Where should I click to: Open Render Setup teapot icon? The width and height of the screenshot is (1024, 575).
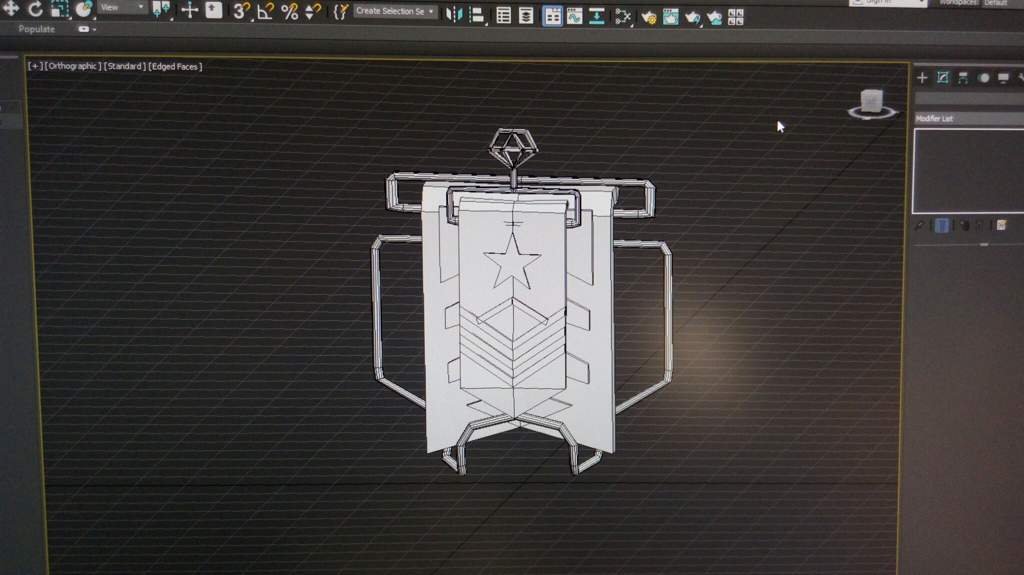(x=648, y=17)
